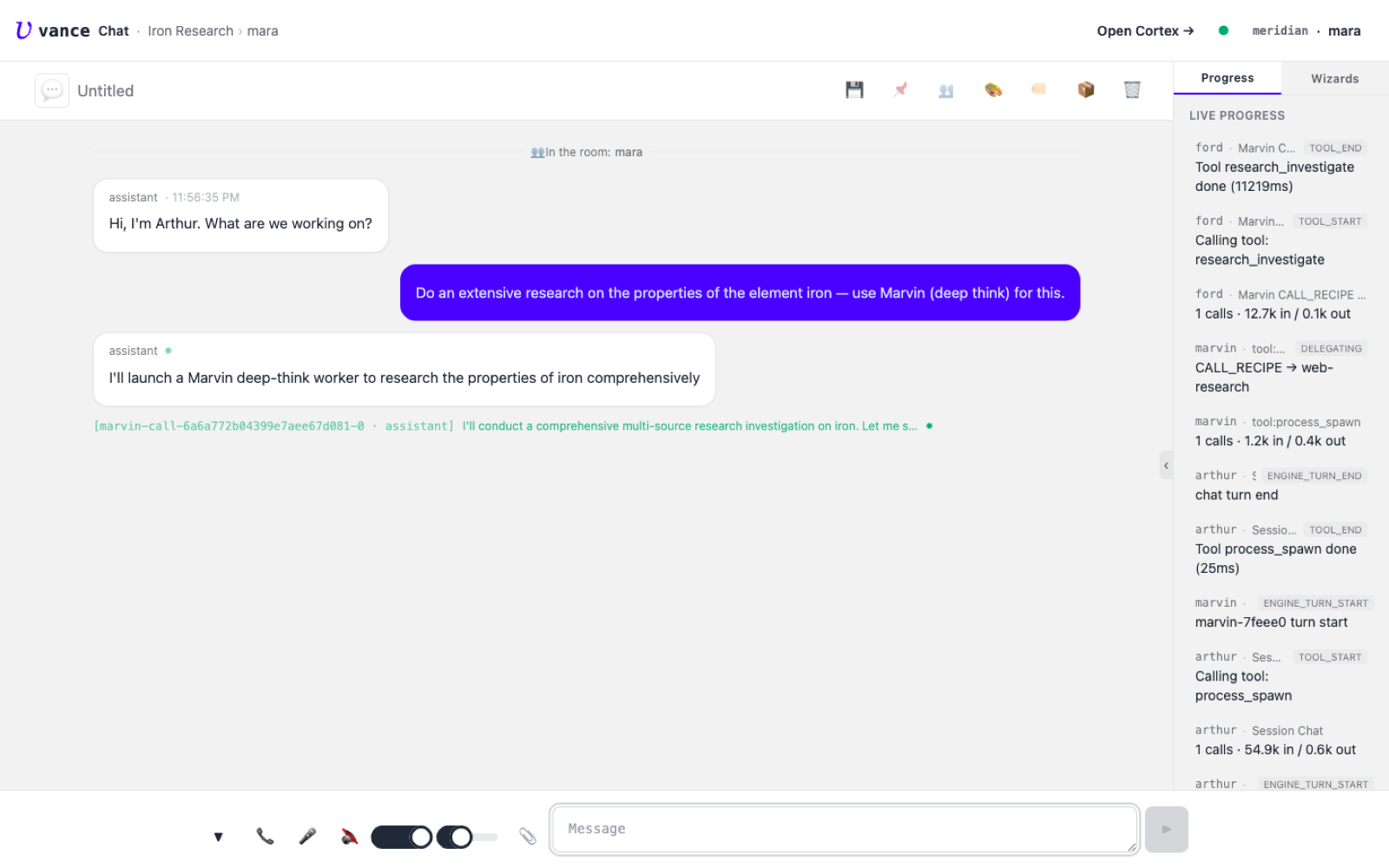1389x868 pixels.
Task: Start a call with the phone icon
Action: [265, 836]
